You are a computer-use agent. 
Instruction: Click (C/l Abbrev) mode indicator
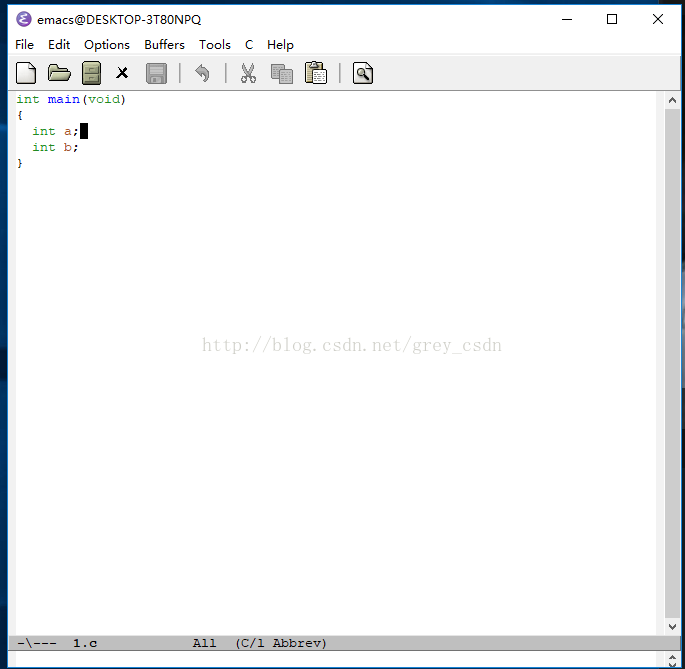pos(281,643)
